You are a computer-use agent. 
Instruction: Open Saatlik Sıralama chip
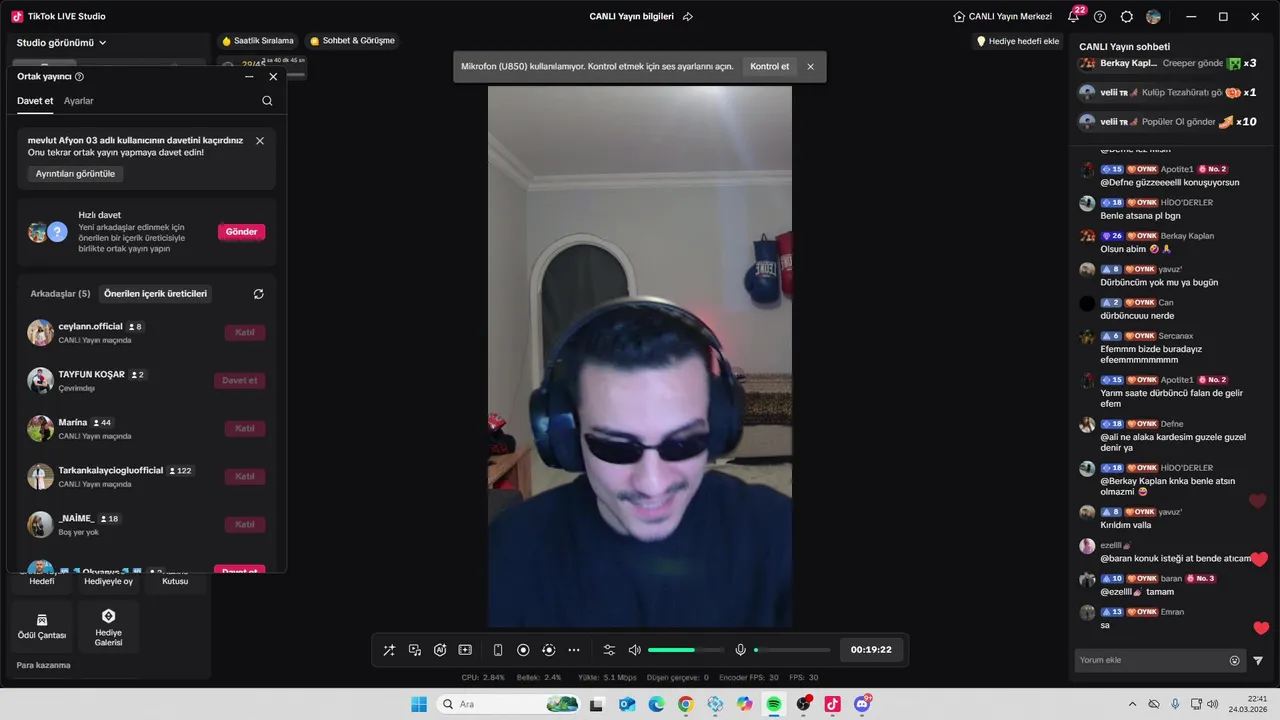(x=258, y=41)
